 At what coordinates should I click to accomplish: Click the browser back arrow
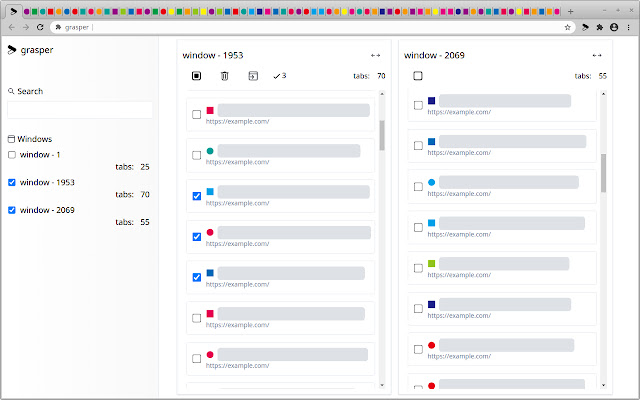coord(11,27)
